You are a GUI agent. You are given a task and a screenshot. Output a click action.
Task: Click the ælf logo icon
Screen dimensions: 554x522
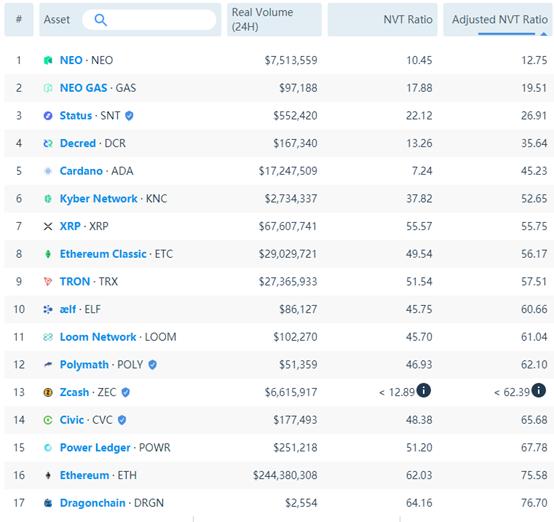(48, 310)
